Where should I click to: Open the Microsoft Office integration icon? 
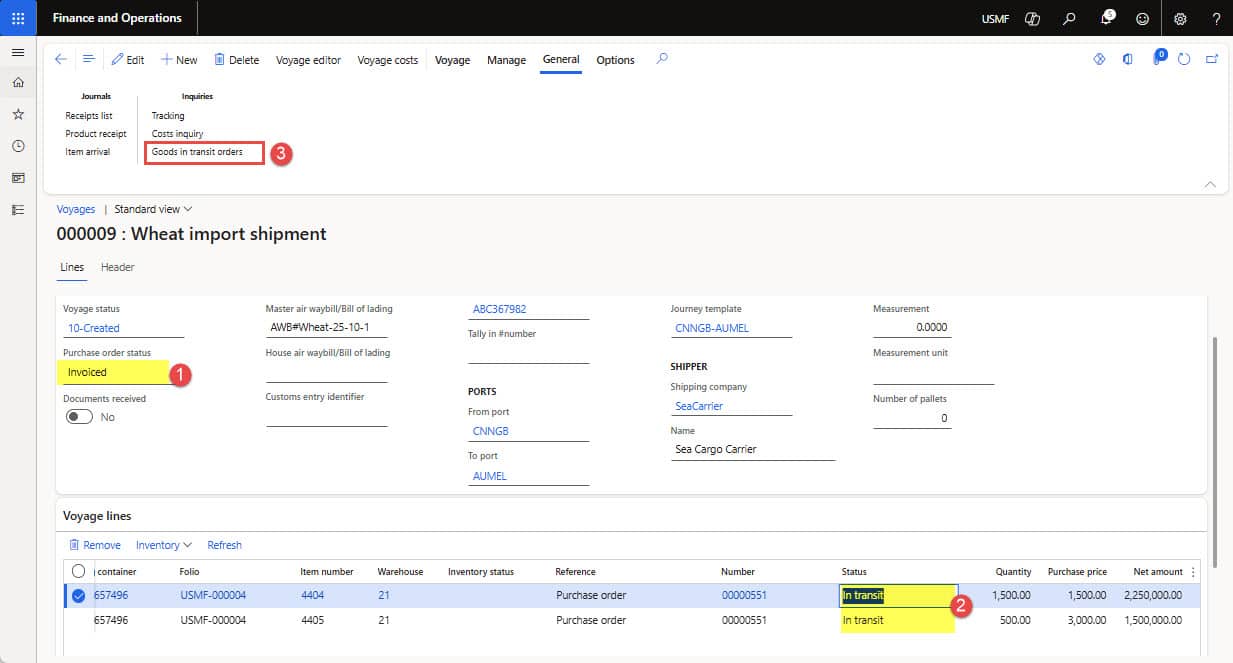tap(1128, 59)
